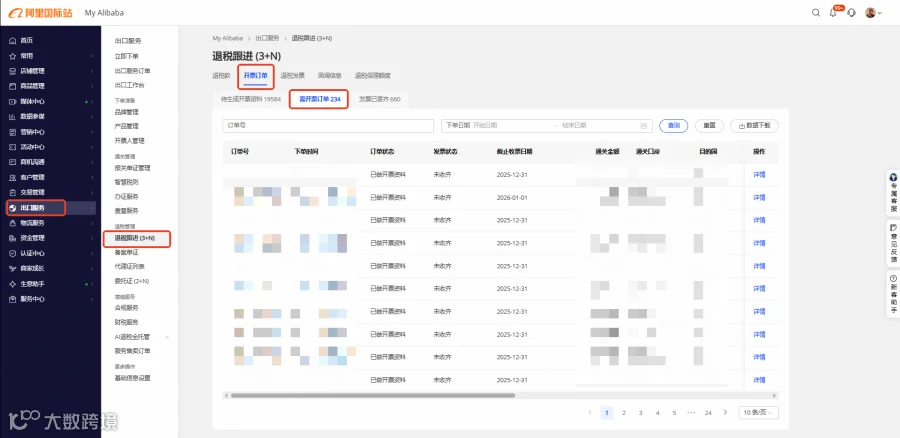Click the 数据下载 download button
Screen dimensions: 900x438
754,126
